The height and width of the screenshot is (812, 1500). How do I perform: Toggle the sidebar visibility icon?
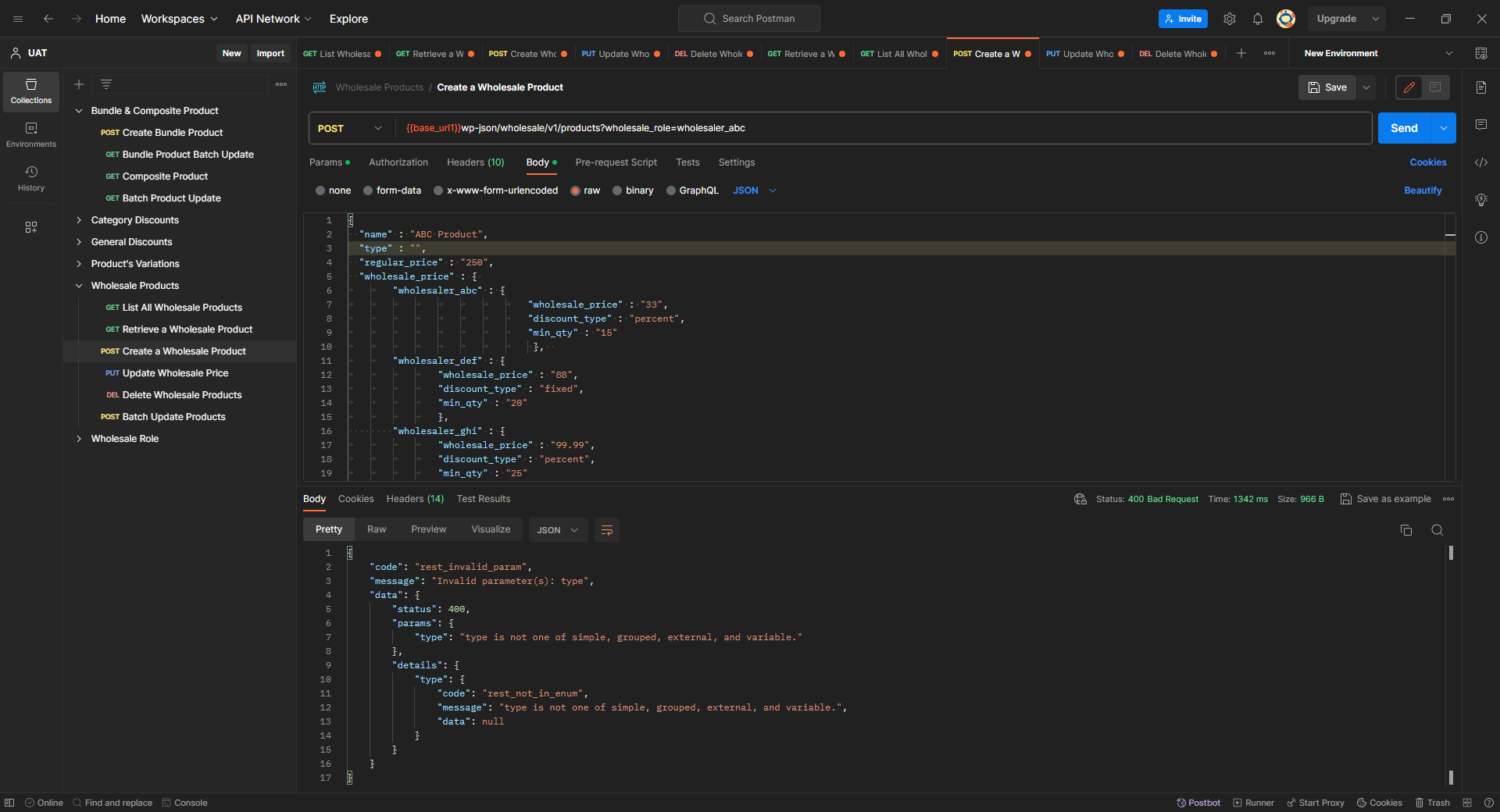pos(9,803)
